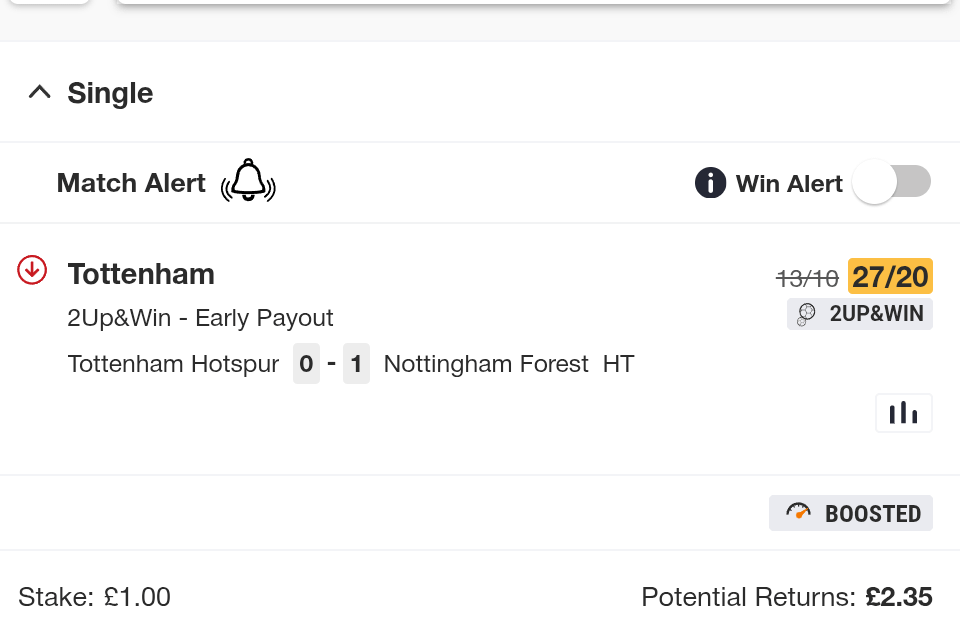Viewport: 960px width, 631px height.
Task: Click the speedometer icon in BOOSTED badge
Action: point(799,512)
